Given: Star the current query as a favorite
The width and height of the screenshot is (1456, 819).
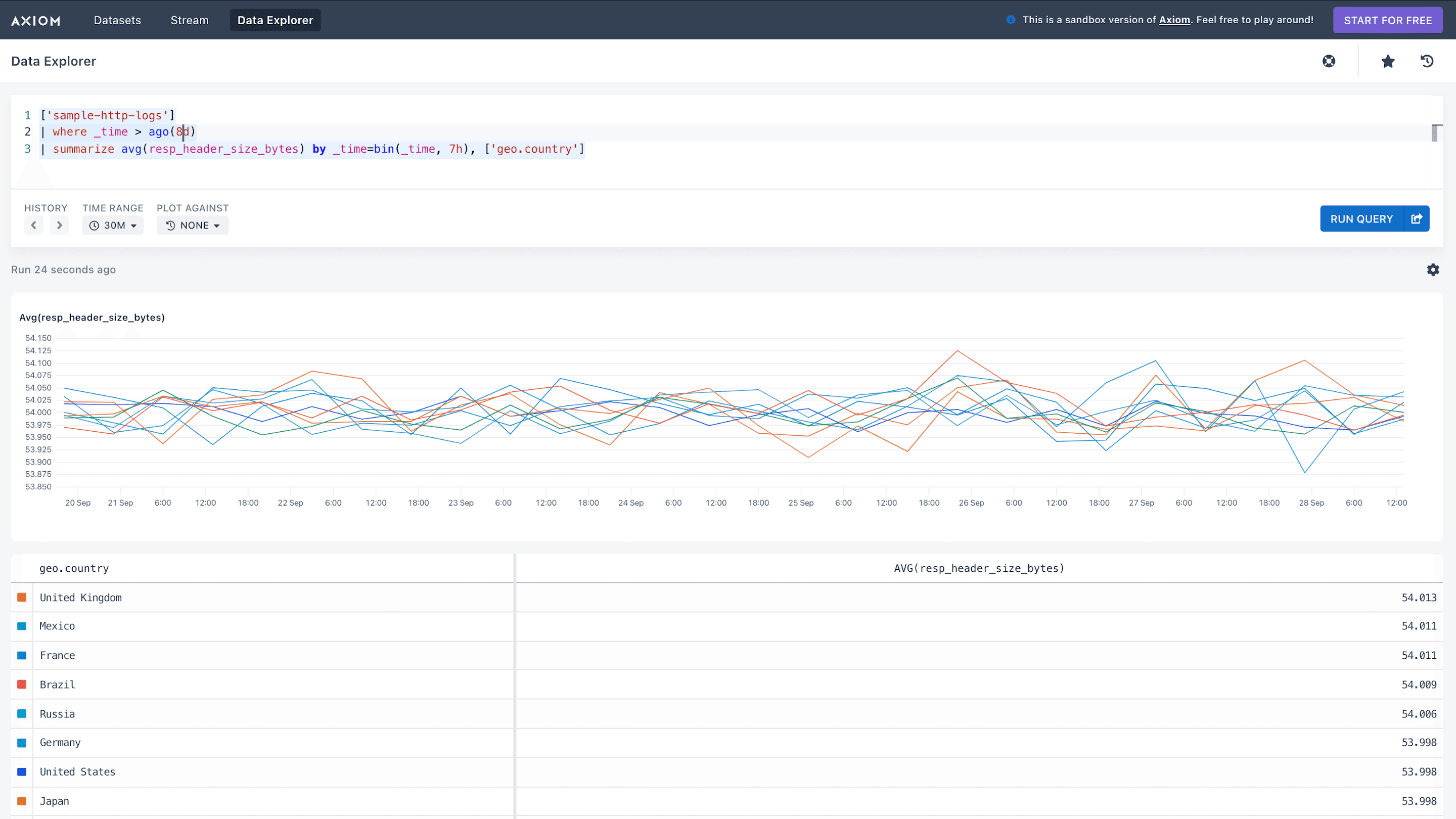Looking at the screenshot, I should [1388, 61].
